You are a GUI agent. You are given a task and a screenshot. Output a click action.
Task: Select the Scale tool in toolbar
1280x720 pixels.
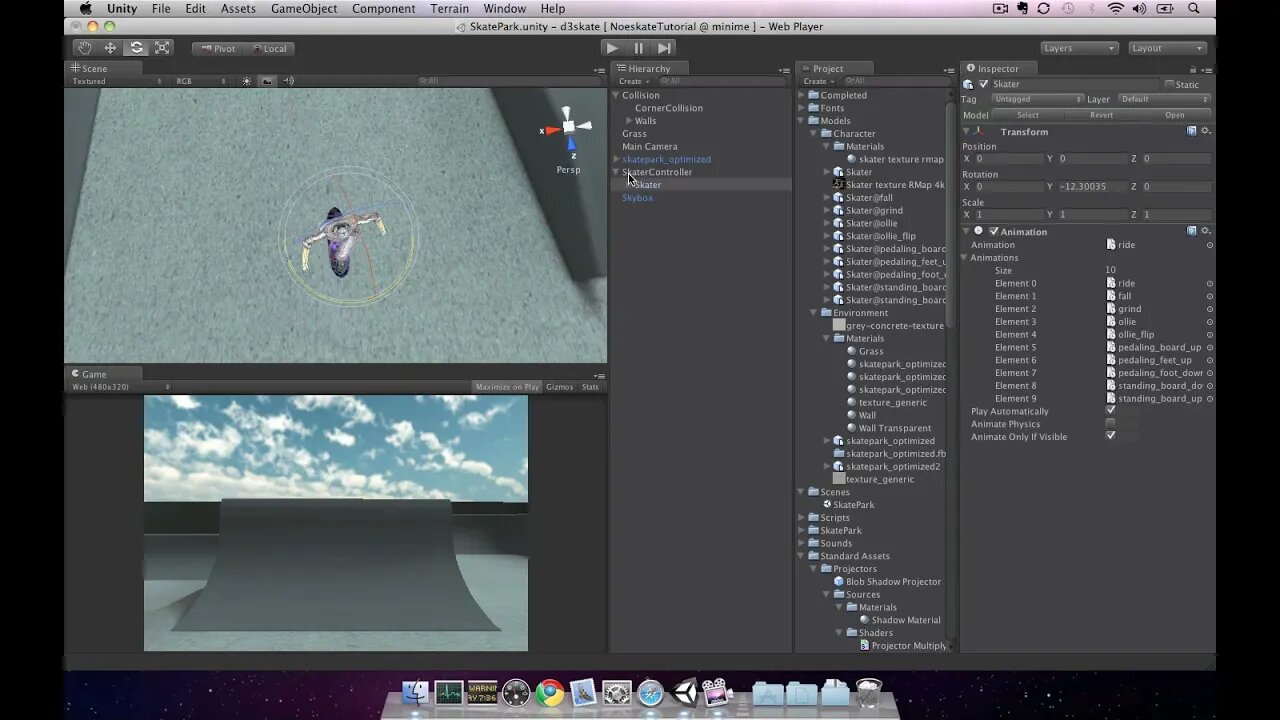[x=163, y=48]
